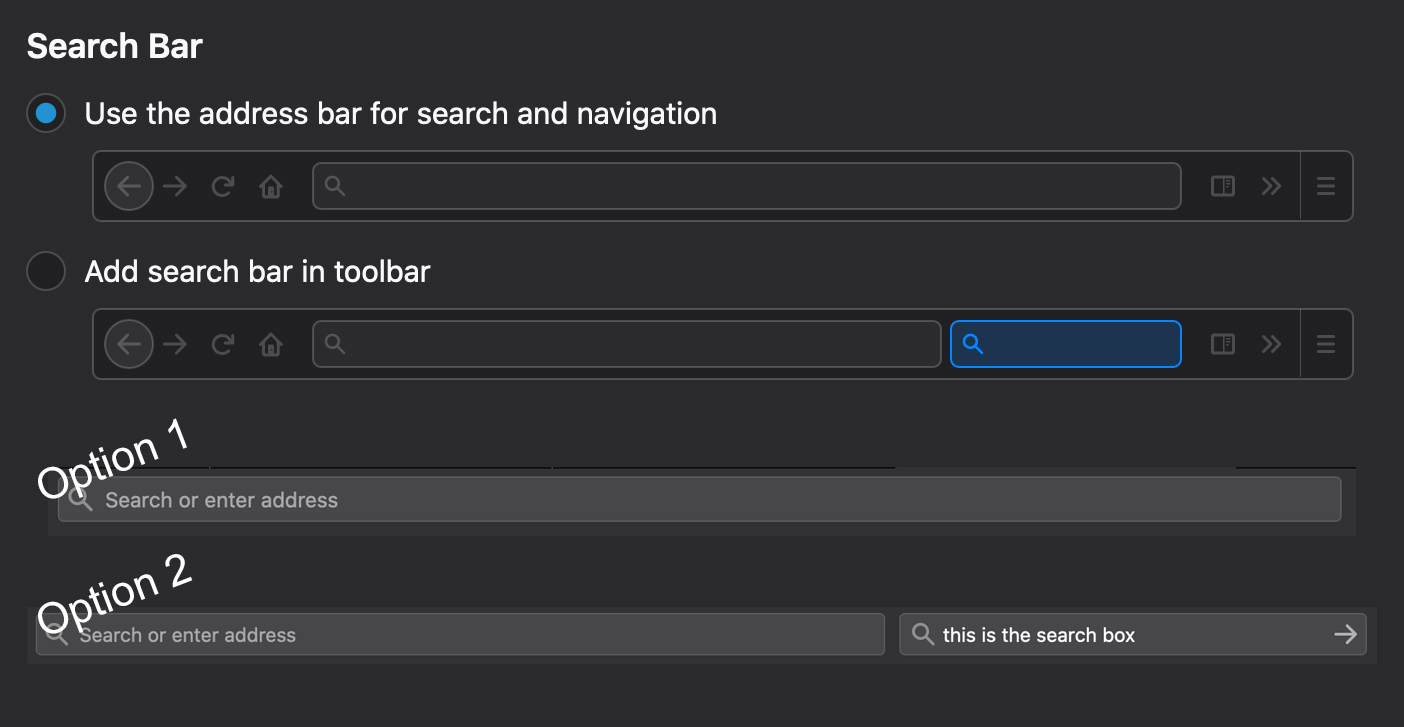1404x727 pixels.
Task: Click the full-width 'Search or enter address' bar
Action: pos(699,499)
